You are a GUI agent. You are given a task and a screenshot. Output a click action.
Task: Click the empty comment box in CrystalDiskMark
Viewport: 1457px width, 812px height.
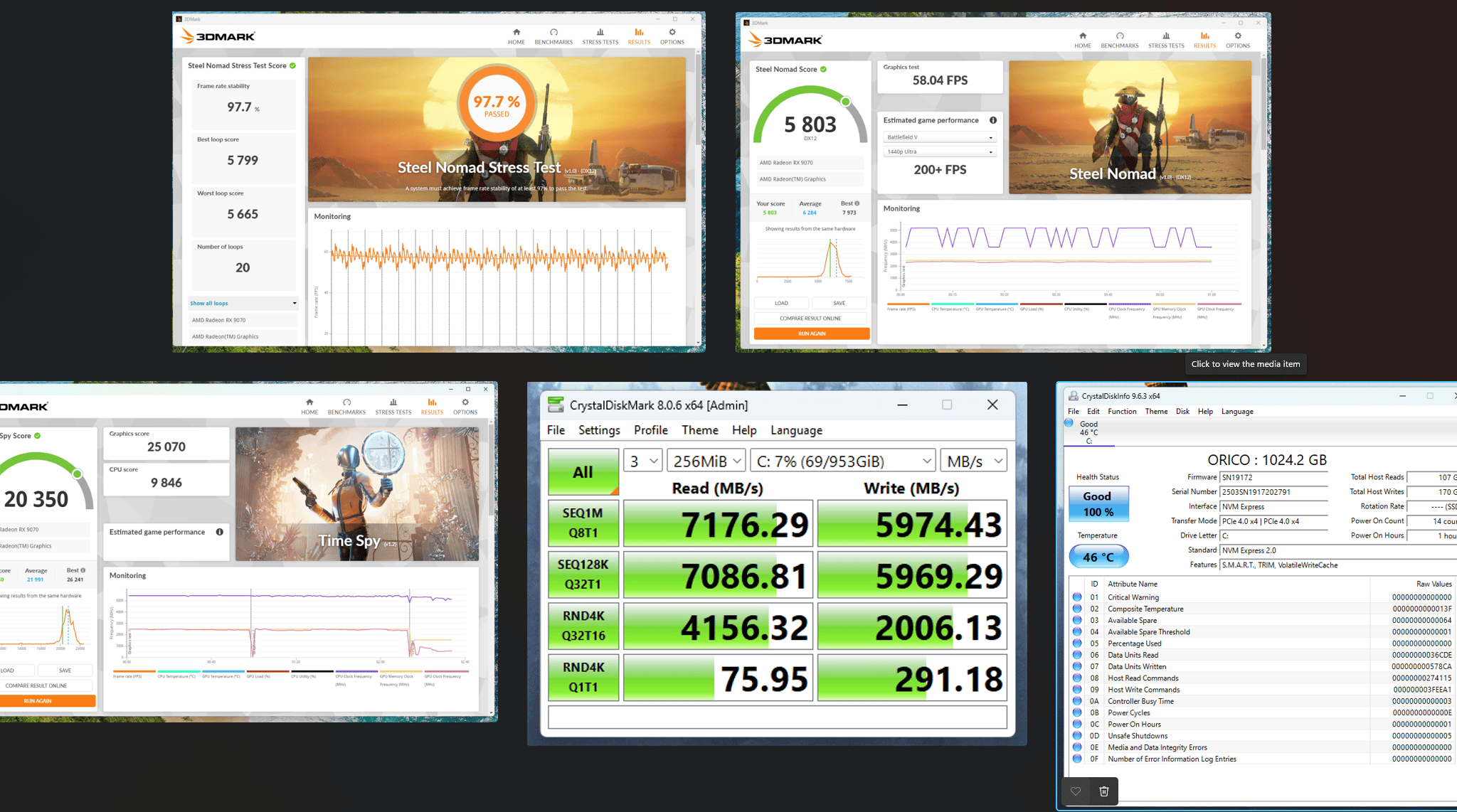coord(778,717)
